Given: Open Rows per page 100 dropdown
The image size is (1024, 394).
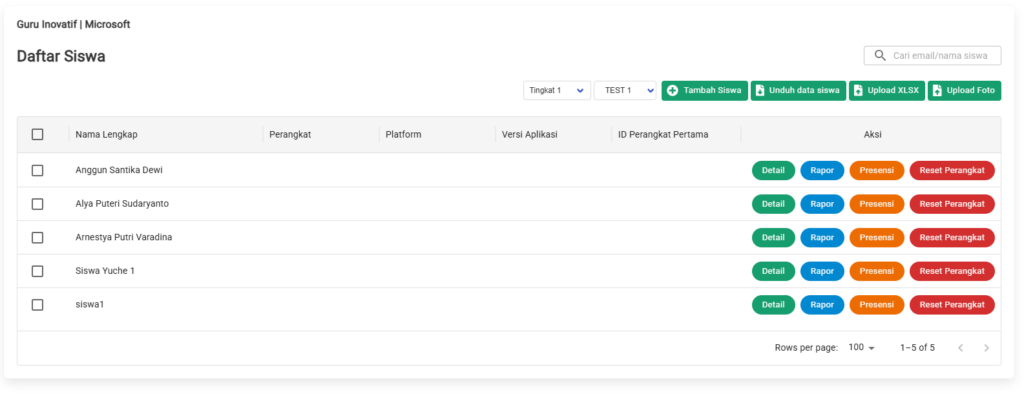Looking at the screenshot, I should click(861, 348).
